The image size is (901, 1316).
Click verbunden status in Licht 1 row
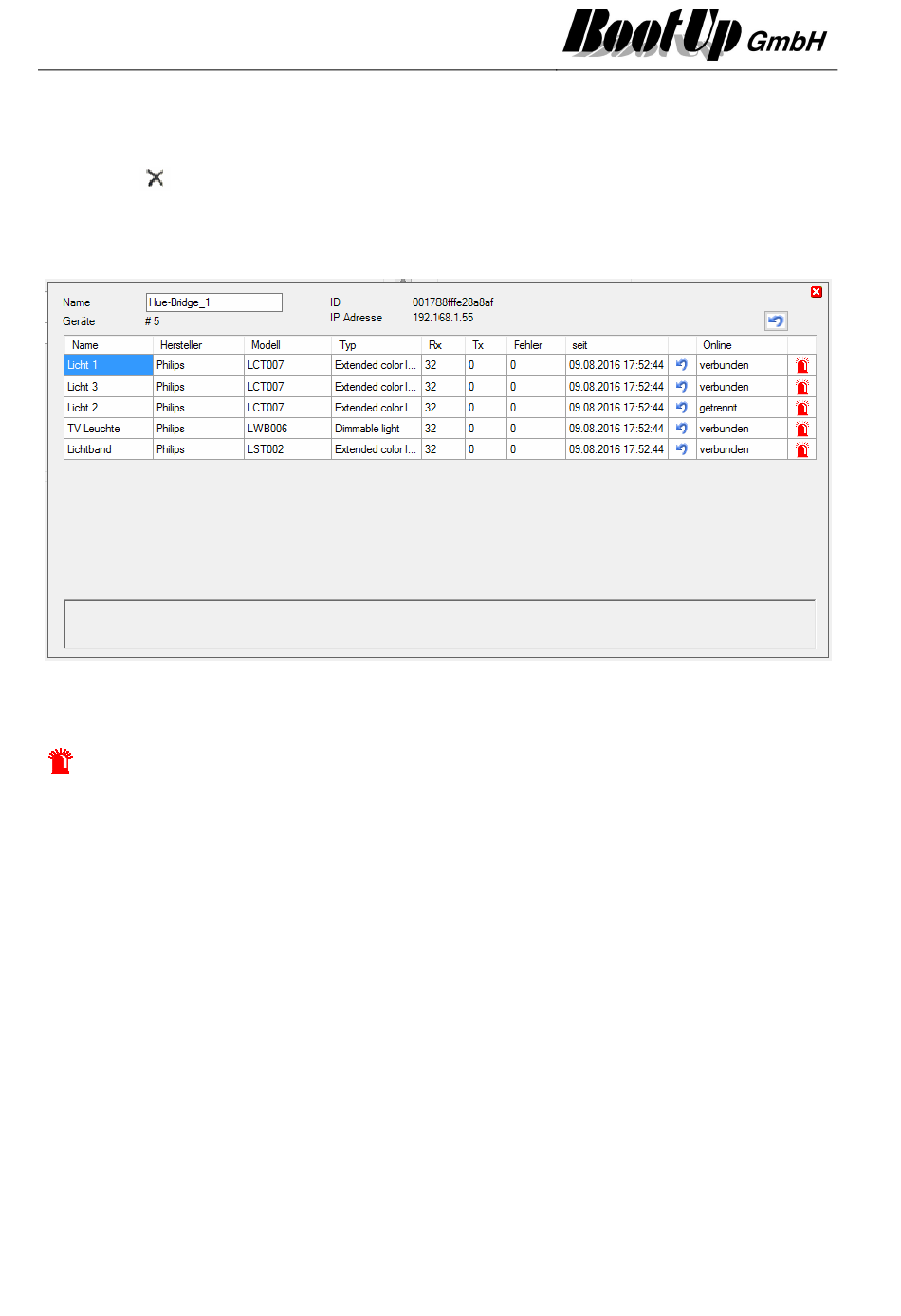(742, 365)
